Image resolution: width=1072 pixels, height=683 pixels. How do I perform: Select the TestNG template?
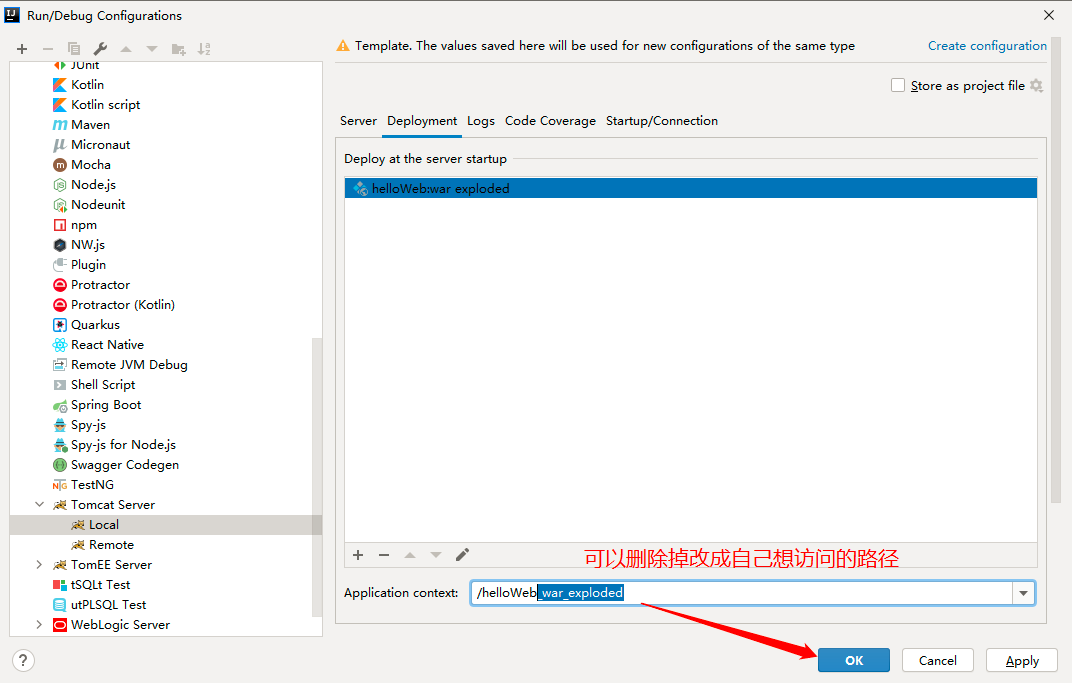pos(92,485)
